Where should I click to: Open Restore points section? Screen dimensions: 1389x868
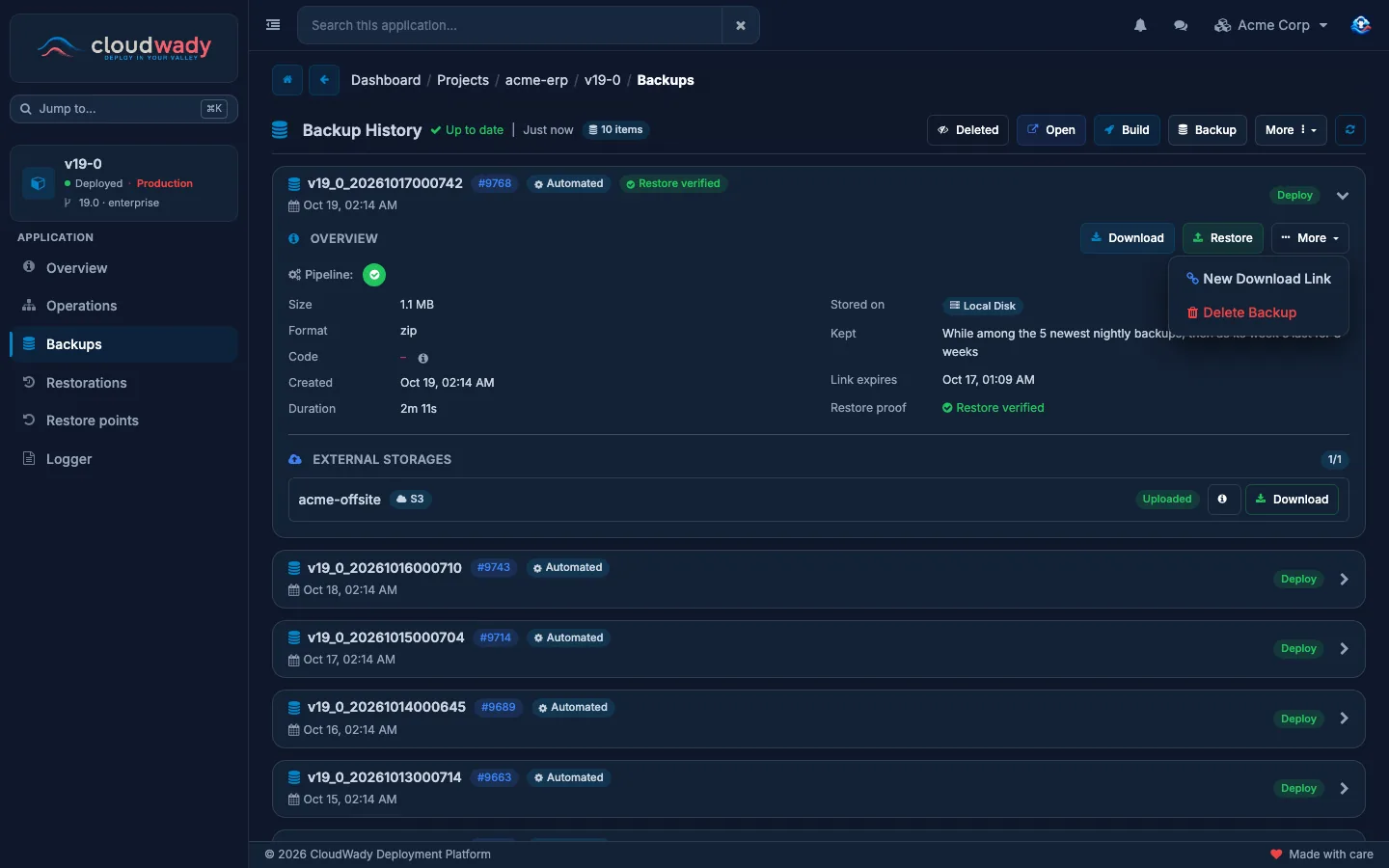(123, 420)
